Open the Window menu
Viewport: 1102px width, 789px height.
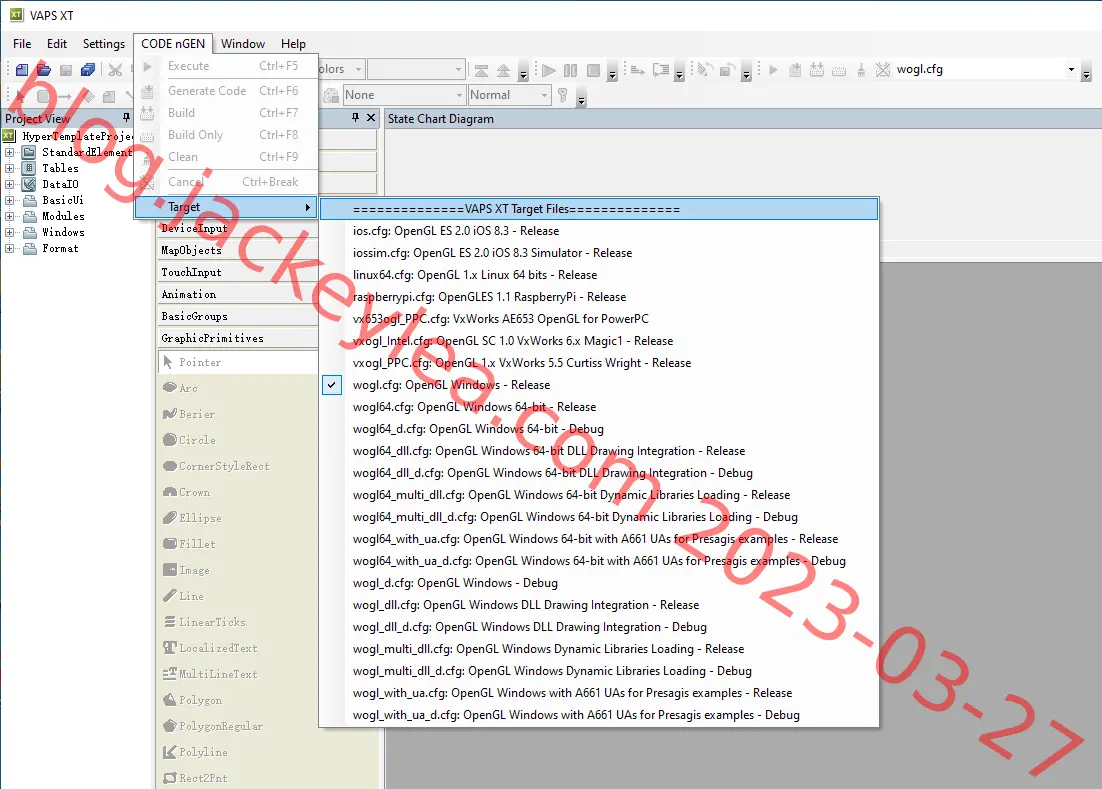pos(242,44)
